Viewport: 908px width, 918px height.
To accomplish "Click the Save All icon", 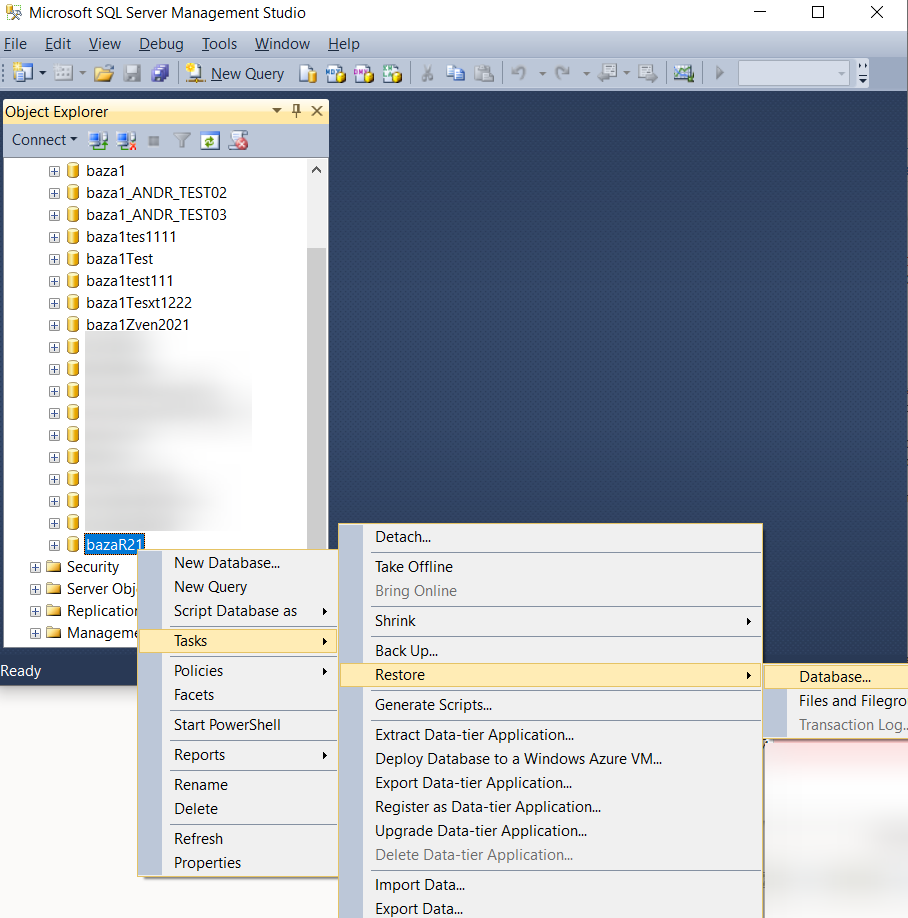I will [x=160, y=73].
